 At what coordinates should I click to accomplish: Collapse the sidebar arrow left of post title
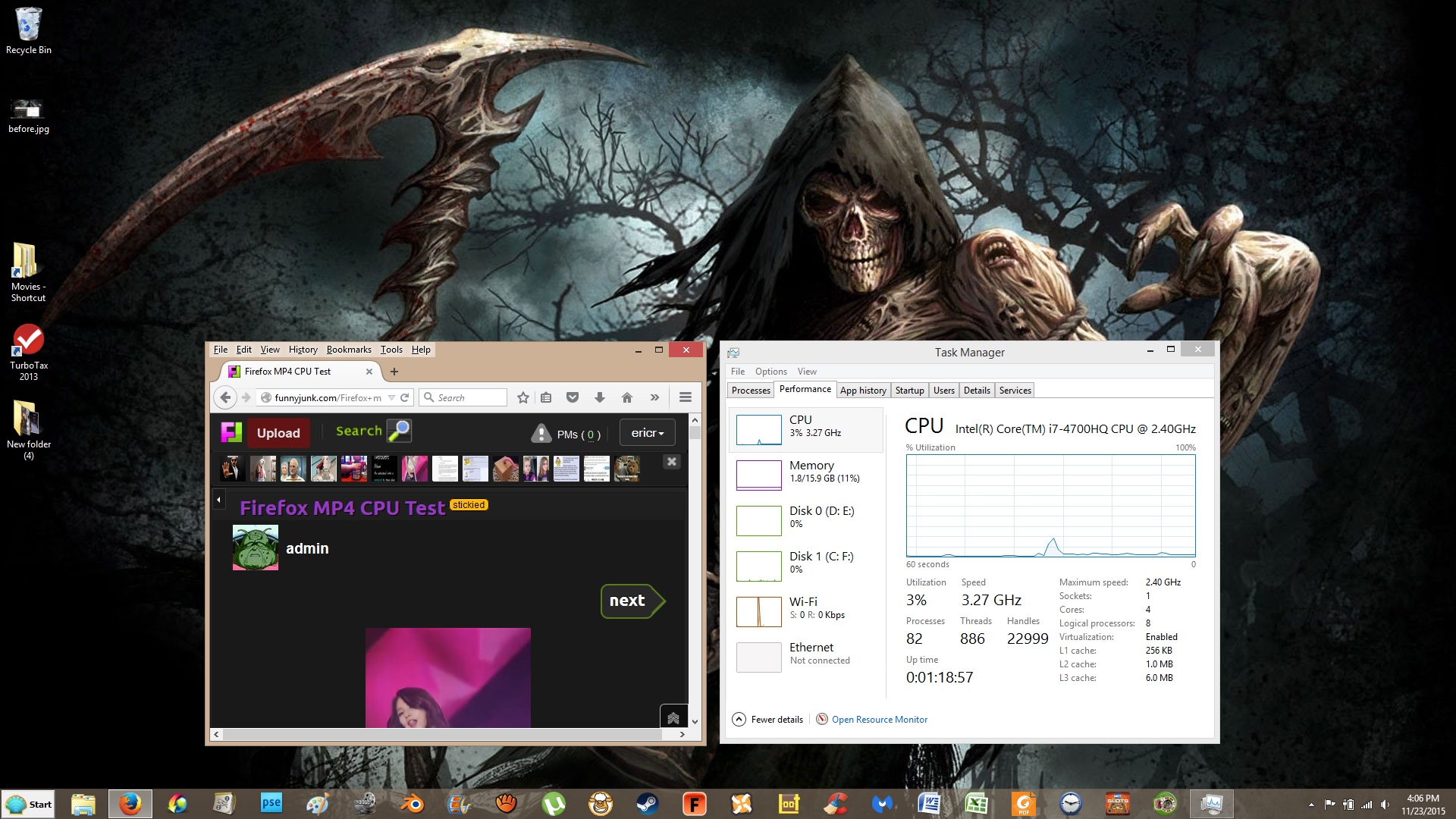(218, 499)
